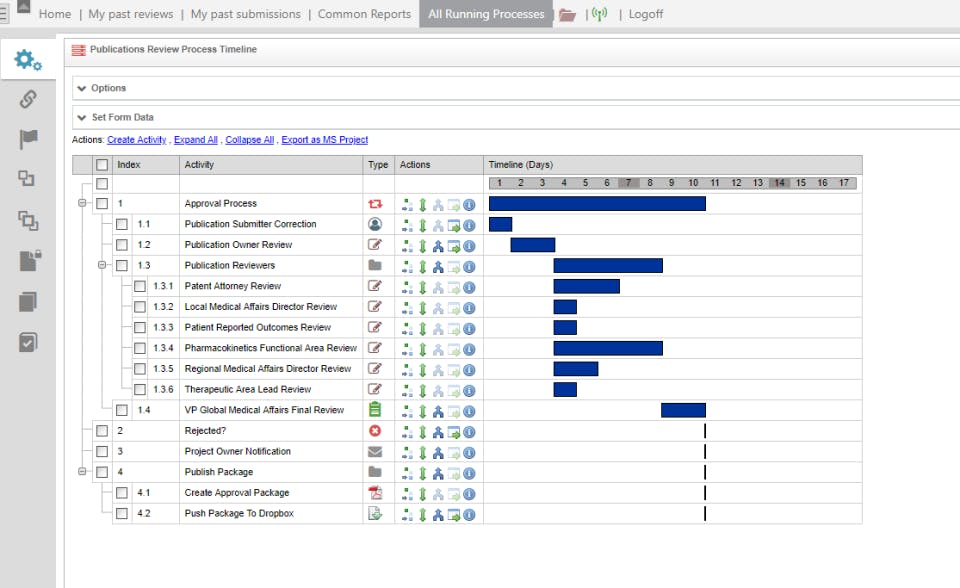Click the red X type icon for Rejected?

(x=375, y=431)
